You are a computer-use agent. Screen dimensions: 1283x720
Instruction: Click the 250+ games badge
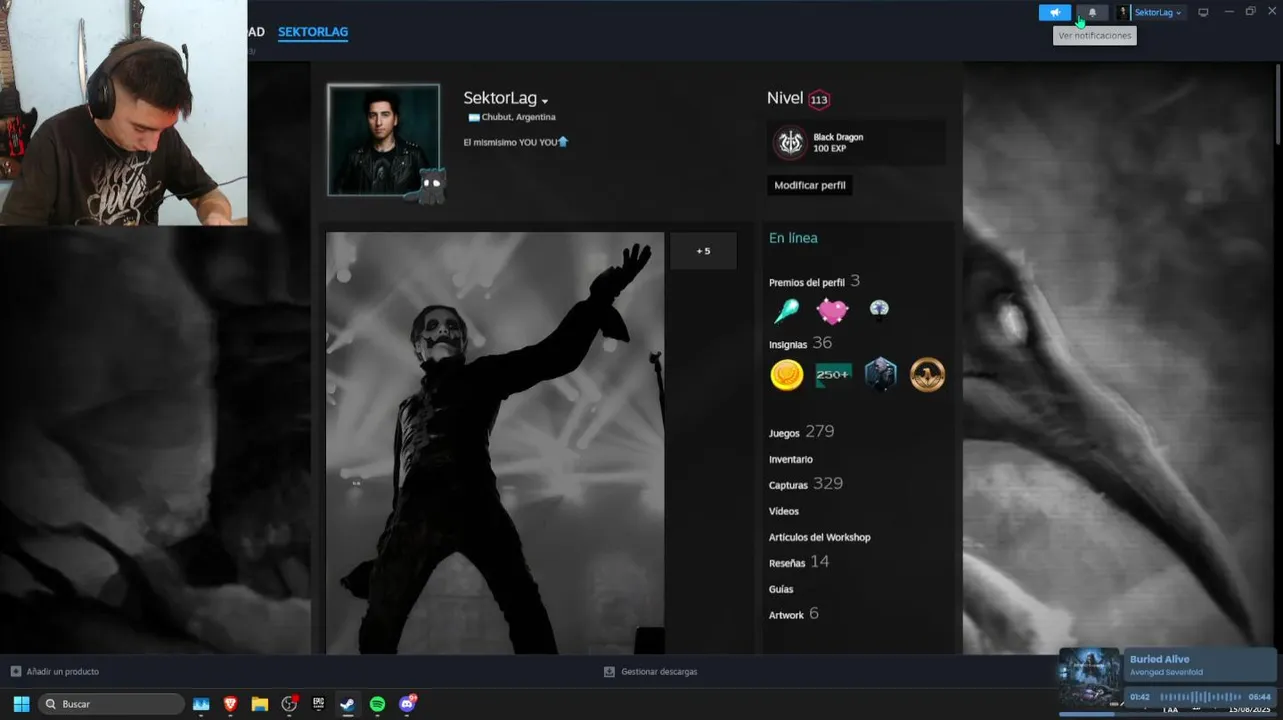[x=833, y=375]
